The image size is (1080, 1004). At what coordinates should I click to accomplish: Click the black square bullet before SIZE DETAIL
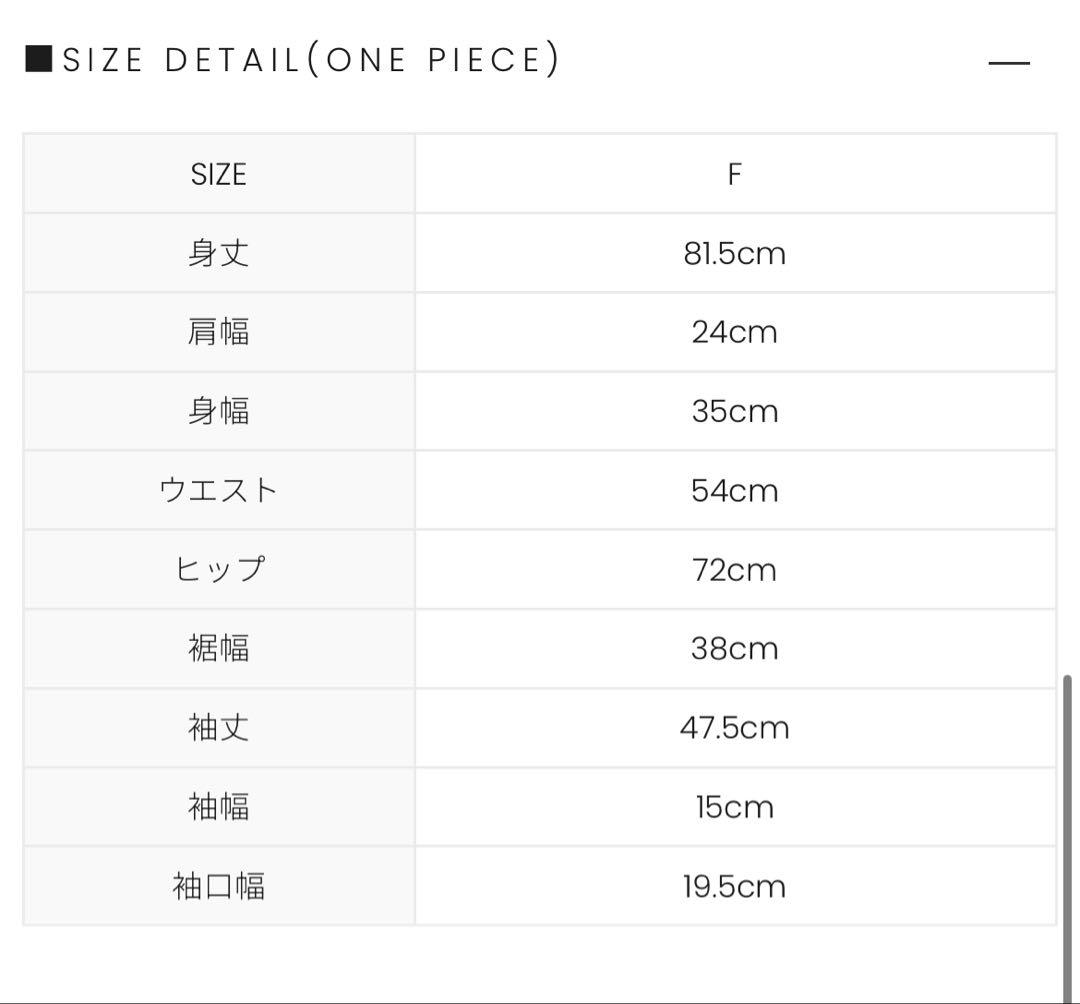[x=38, y=60]
